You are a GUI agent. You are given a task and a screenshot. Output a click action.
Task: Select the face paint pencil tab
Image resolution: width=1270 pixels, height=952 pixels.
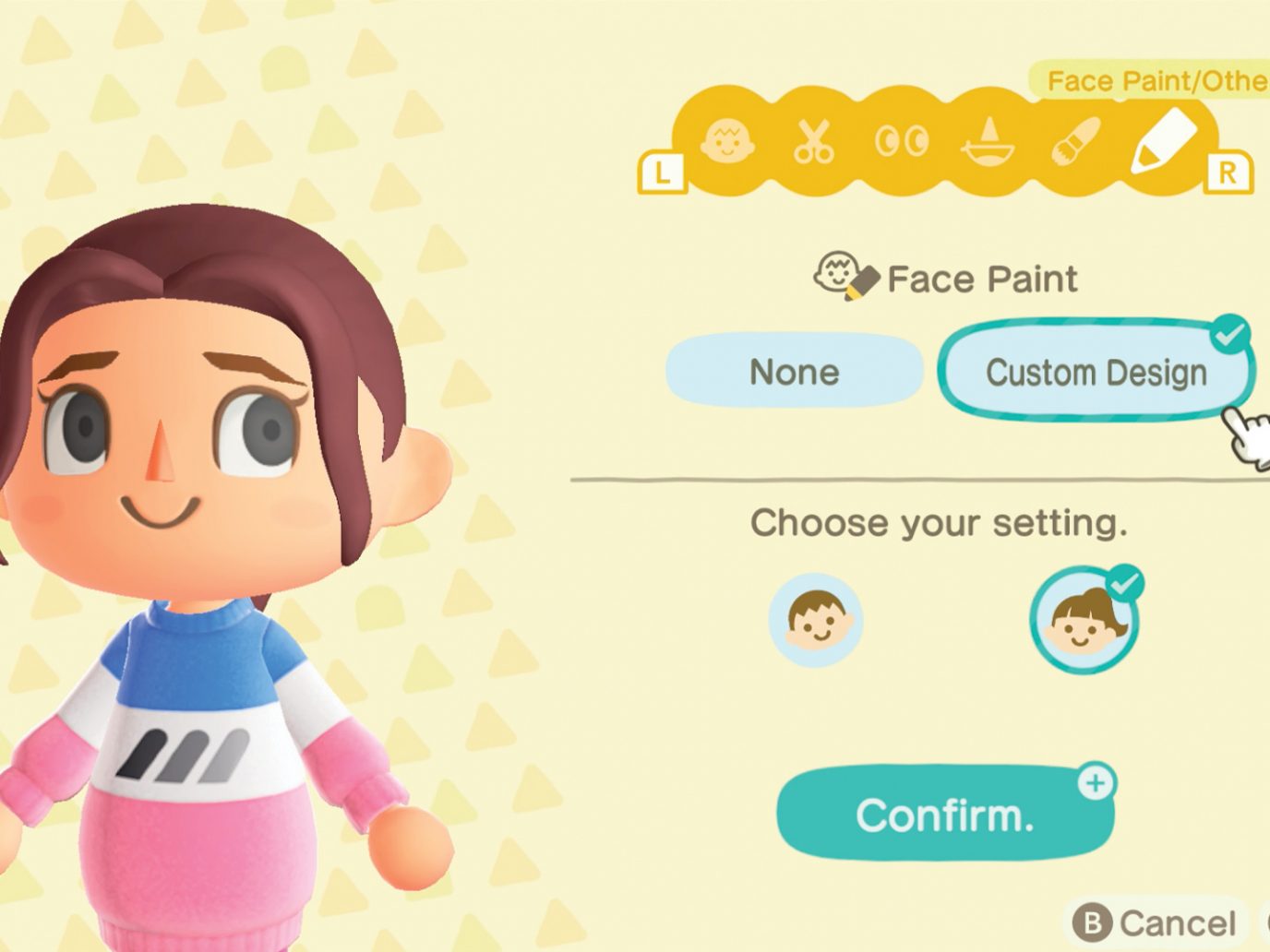click(1163, 140)
